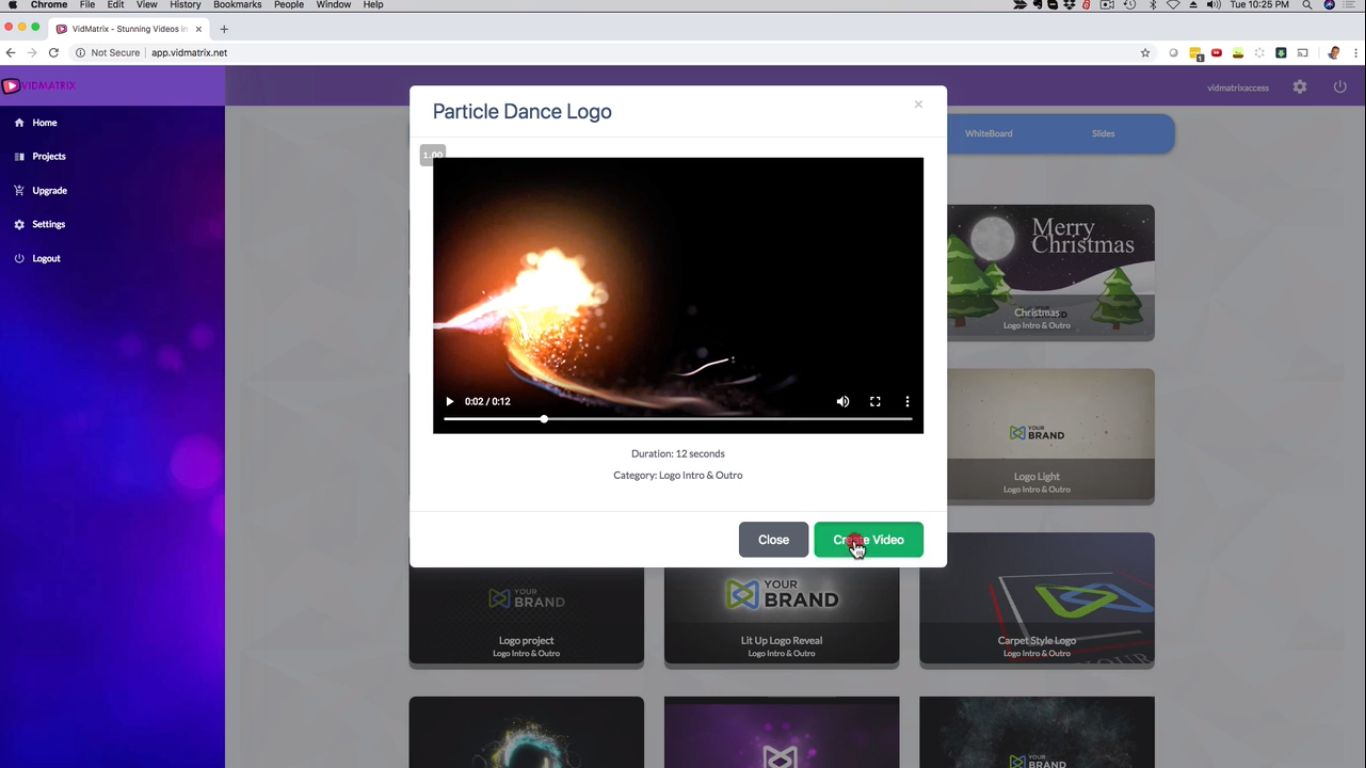
Task: Click the yellow extension icon with badge
Action: 1196,54
